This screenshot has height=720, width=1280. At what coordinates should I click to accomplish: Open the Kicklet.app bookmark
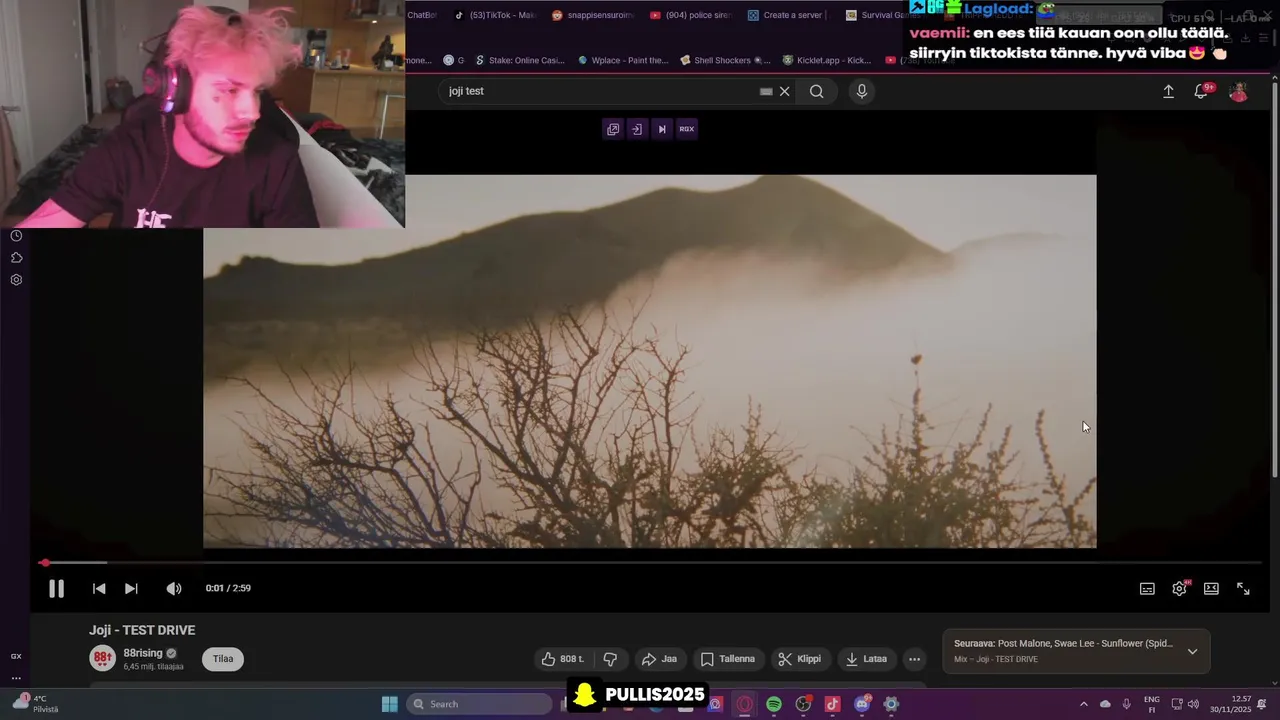click(827, 60)
